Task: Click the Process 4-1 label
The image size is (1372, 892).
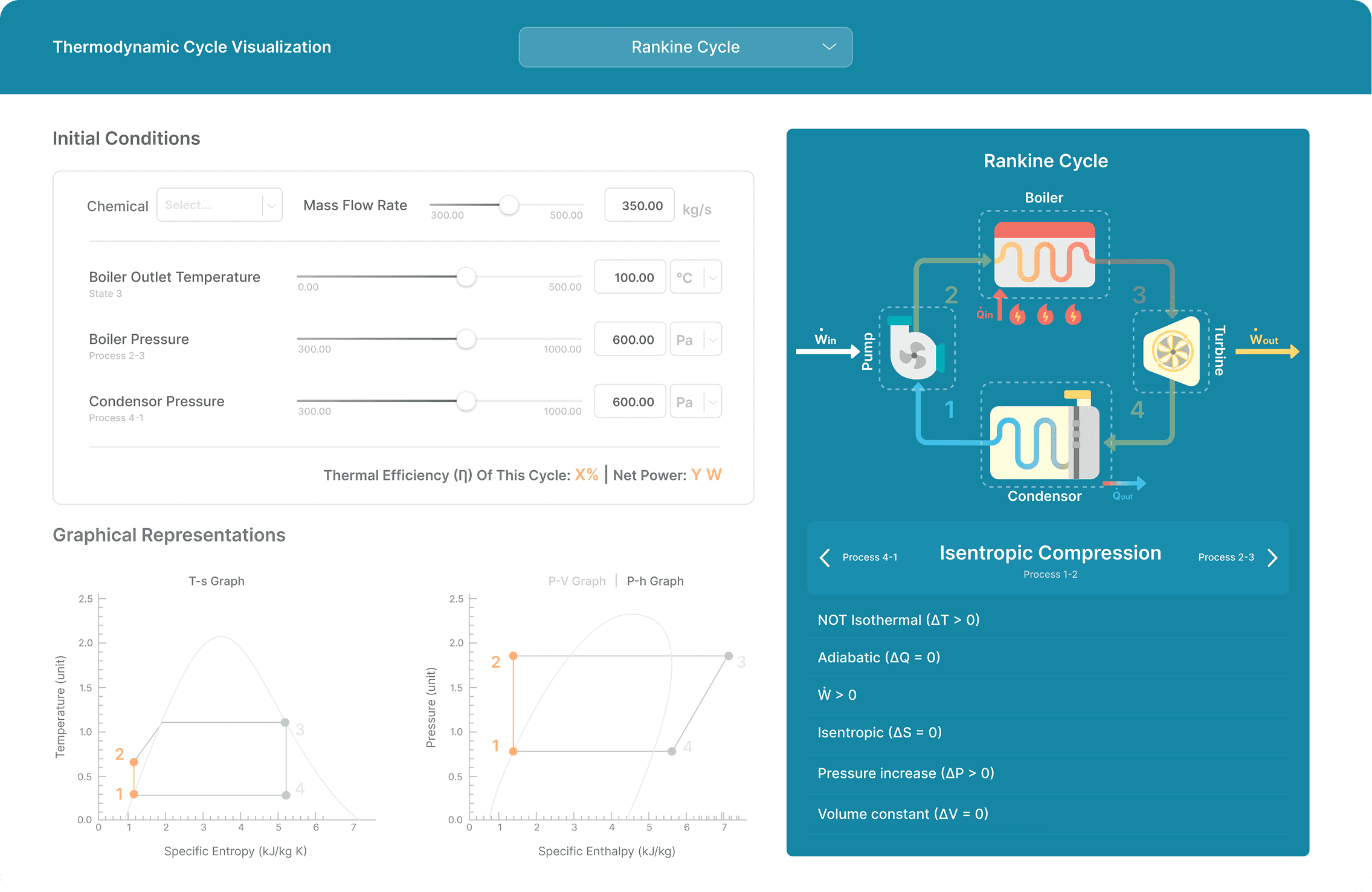Action: (x=870, y=557)
